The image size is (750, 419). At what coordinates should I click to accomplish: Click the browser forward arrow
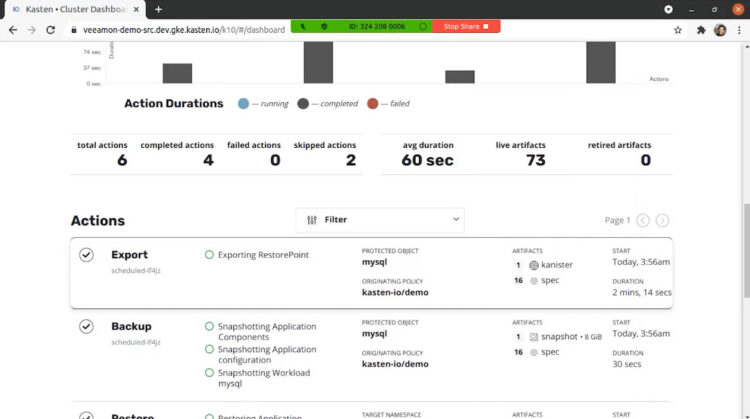[x=32, y=30]
